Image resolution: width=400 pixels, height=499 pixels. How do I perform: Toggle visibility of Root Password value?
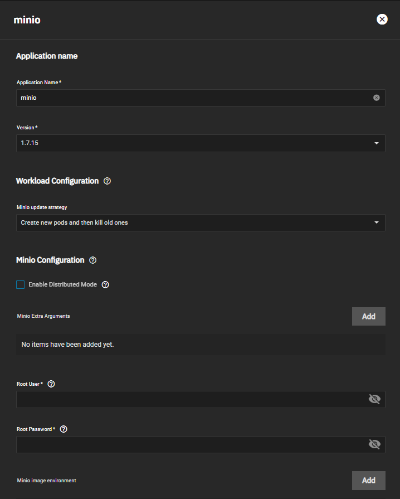(x=374, y=444)
